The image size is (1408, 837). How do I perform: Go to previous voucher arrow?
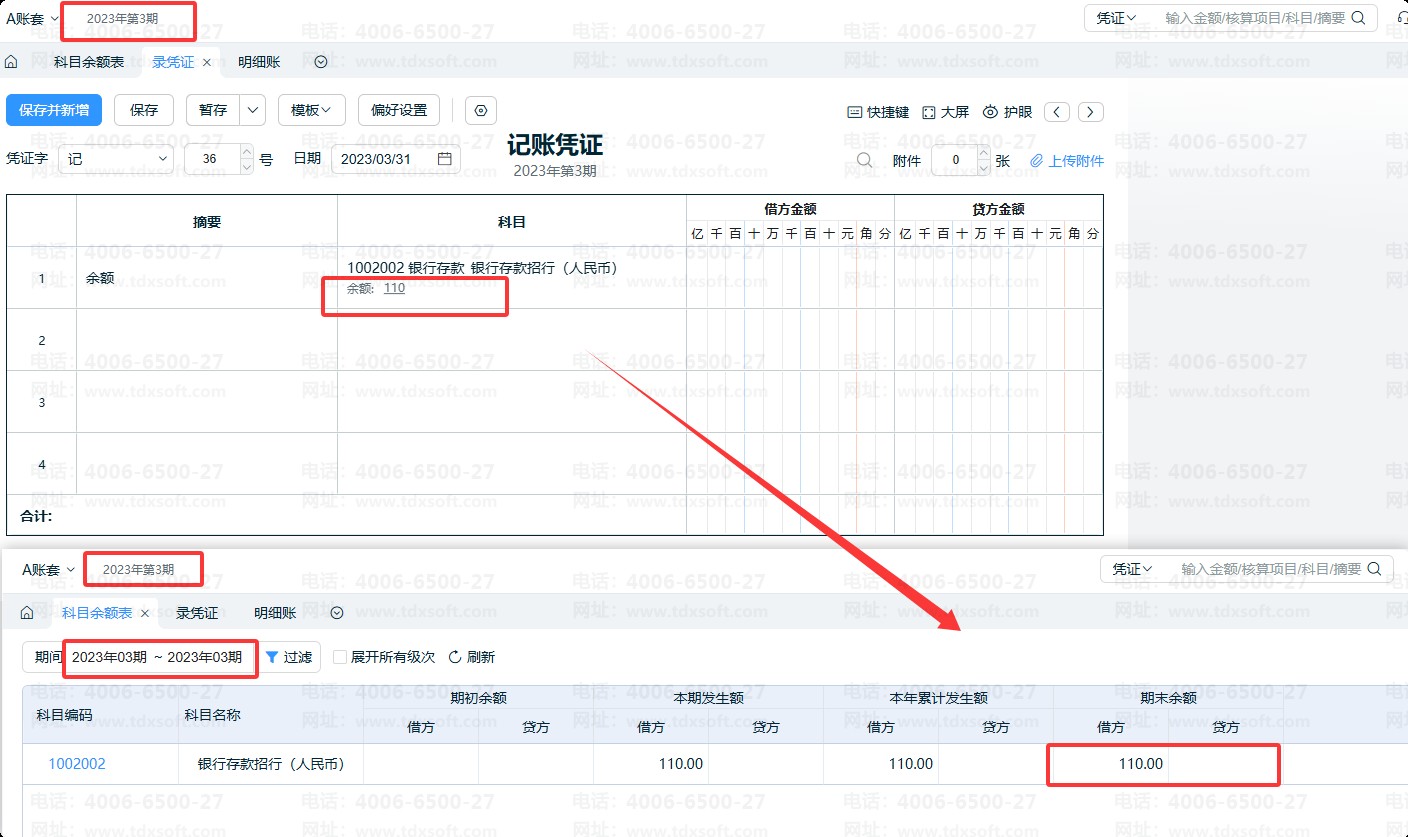1057,112
